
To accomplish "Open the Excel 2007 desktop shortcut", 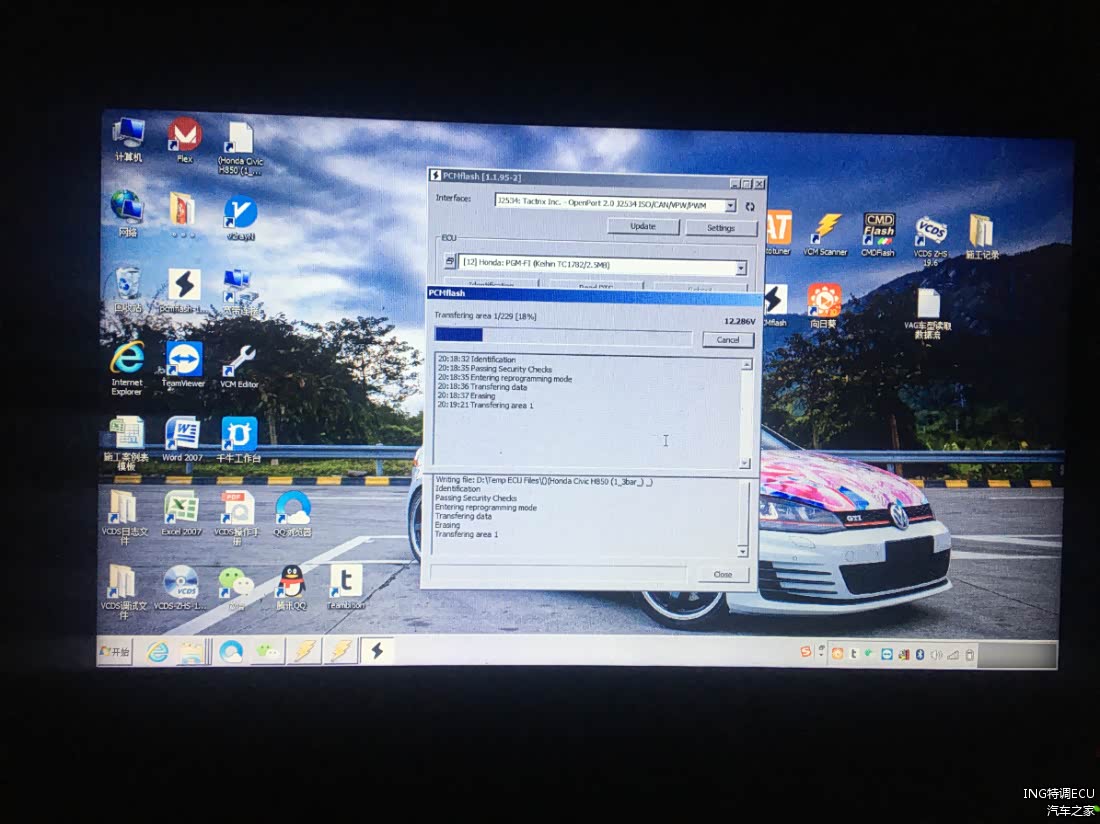I will pyautogui.click(x=181, y=511).
